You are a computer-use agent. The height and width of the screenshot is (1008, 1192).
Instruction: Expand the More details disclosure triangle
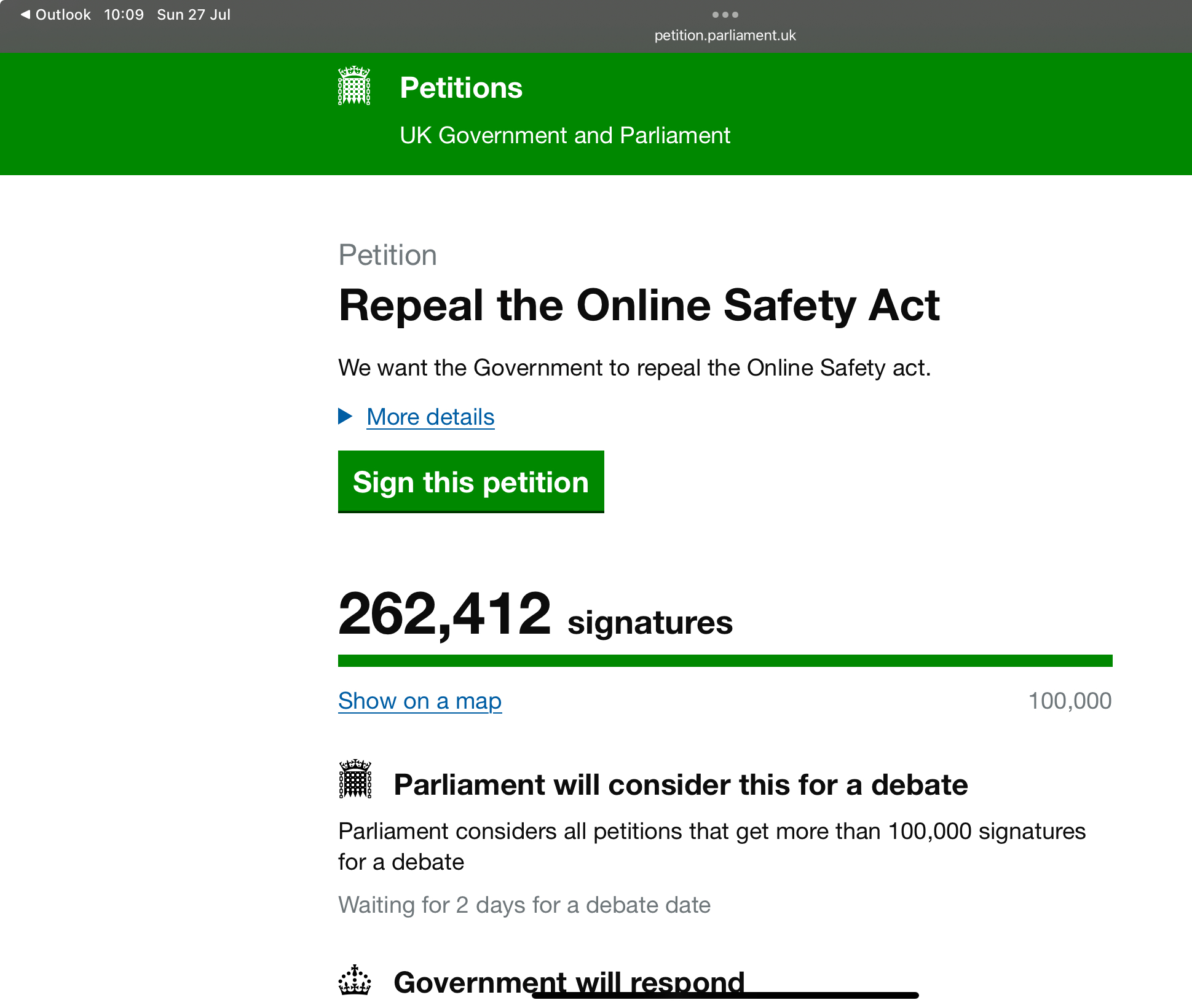click(345, 417)
